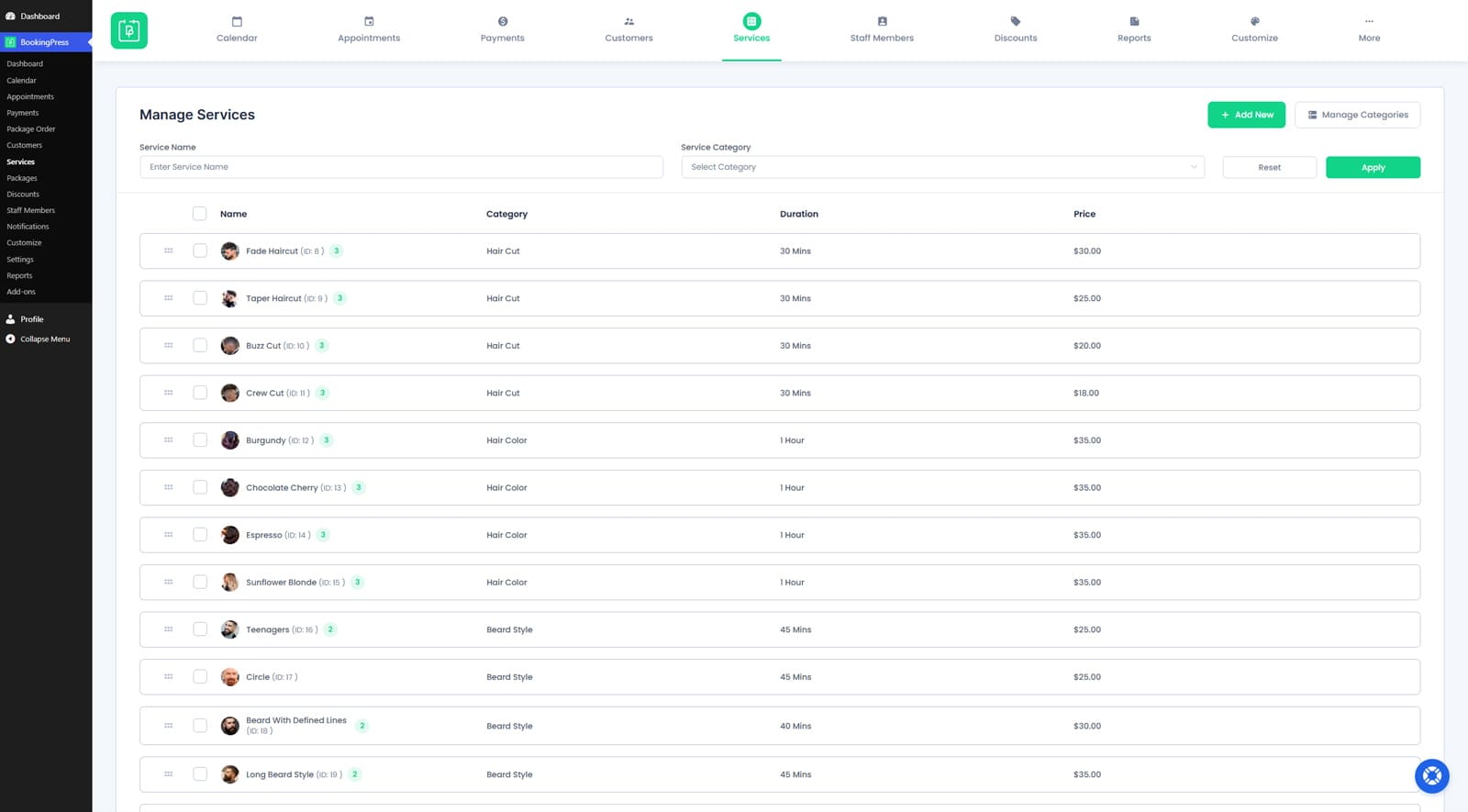Click the Manage Categories button
Viewport: 1468px width, 812px height.
click(1357, 115)
